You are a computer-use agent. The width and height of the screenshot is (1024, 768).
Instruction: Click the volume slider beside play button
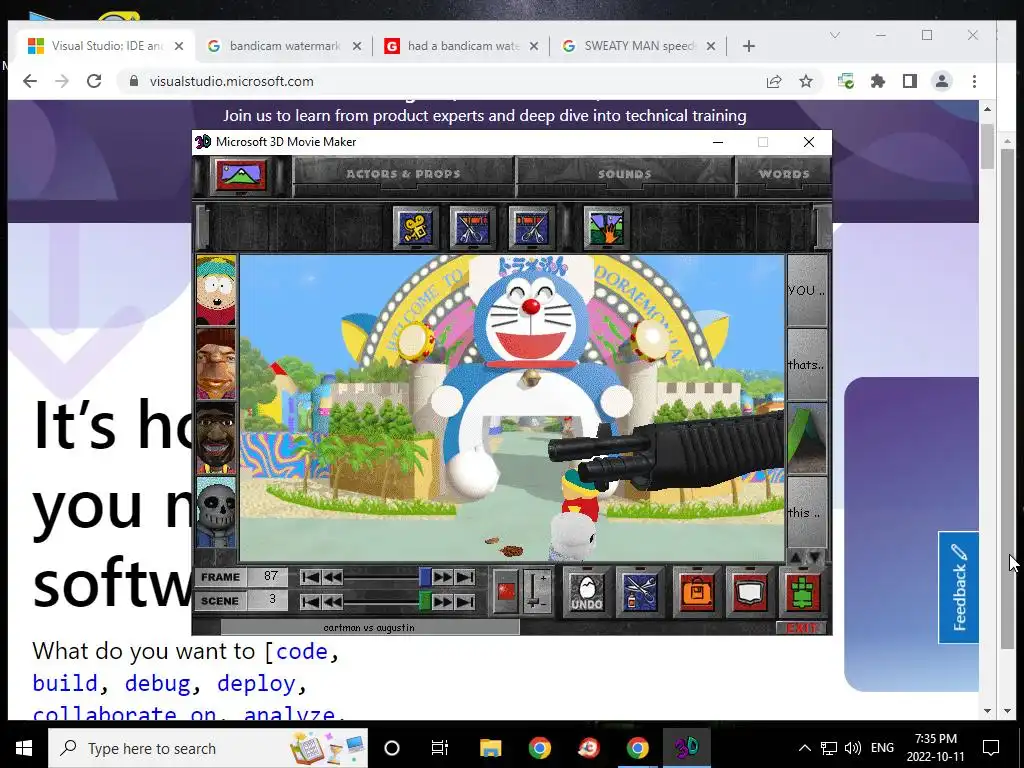(537, 592)
